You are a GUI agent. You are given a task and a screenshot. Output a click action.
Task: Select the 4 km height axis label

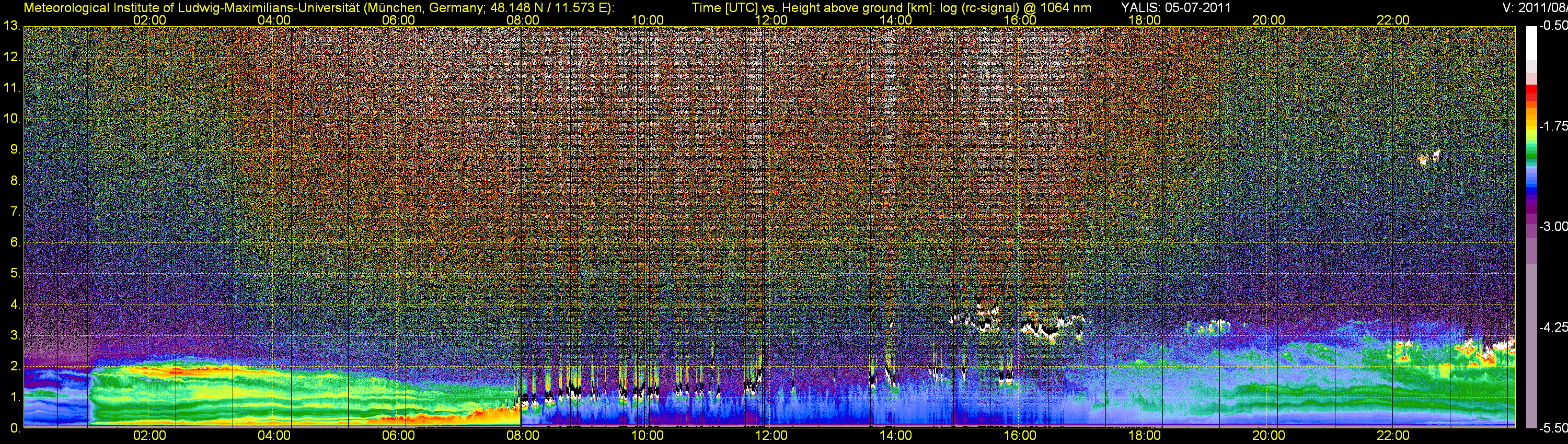click(x=15, y=304)
